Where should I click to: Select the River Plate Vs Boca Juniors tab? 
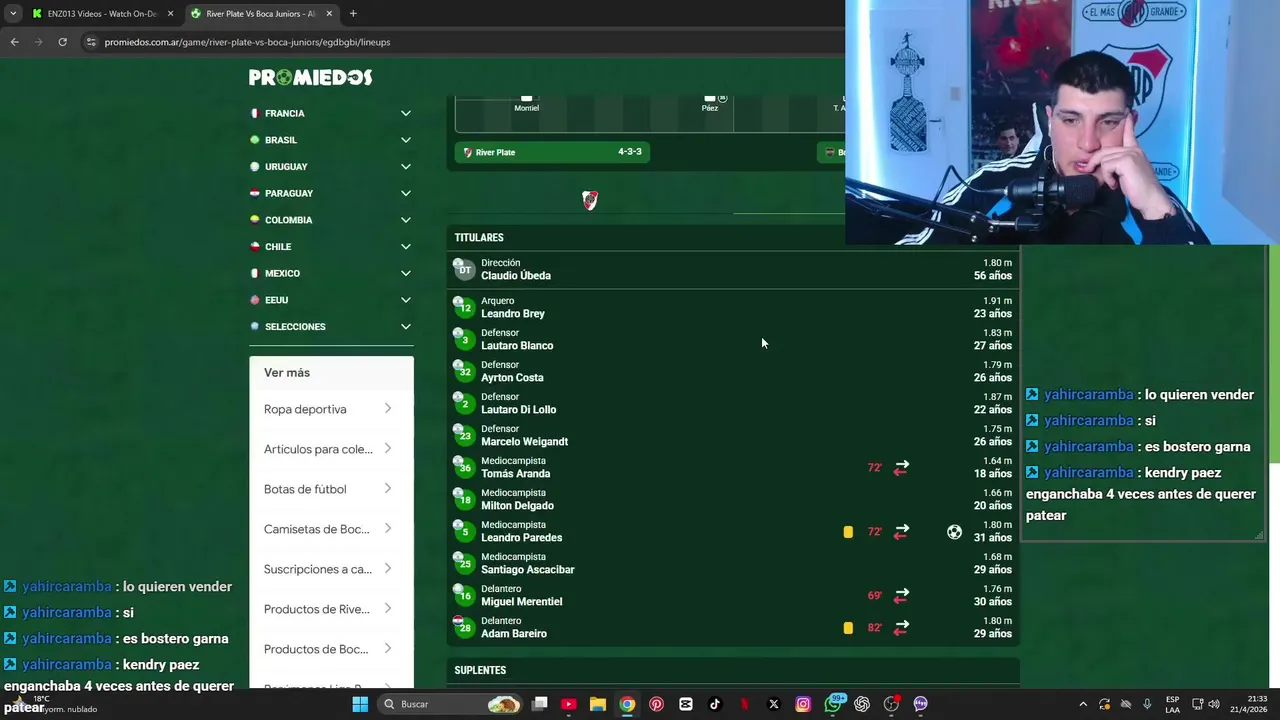[x=262, y=14]
